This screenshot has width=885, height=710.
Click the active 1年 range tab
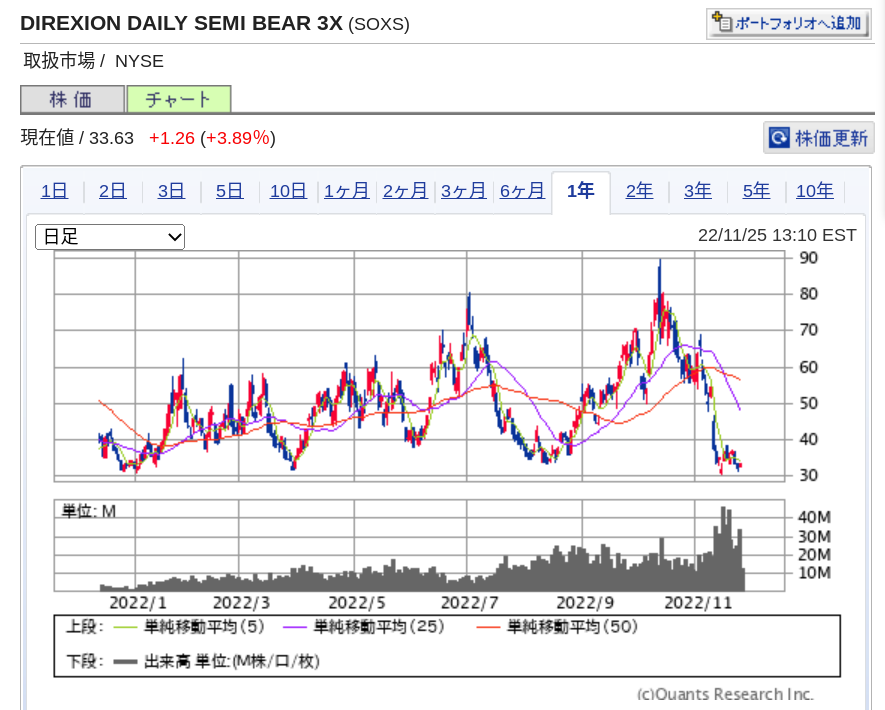coord(581,192)
